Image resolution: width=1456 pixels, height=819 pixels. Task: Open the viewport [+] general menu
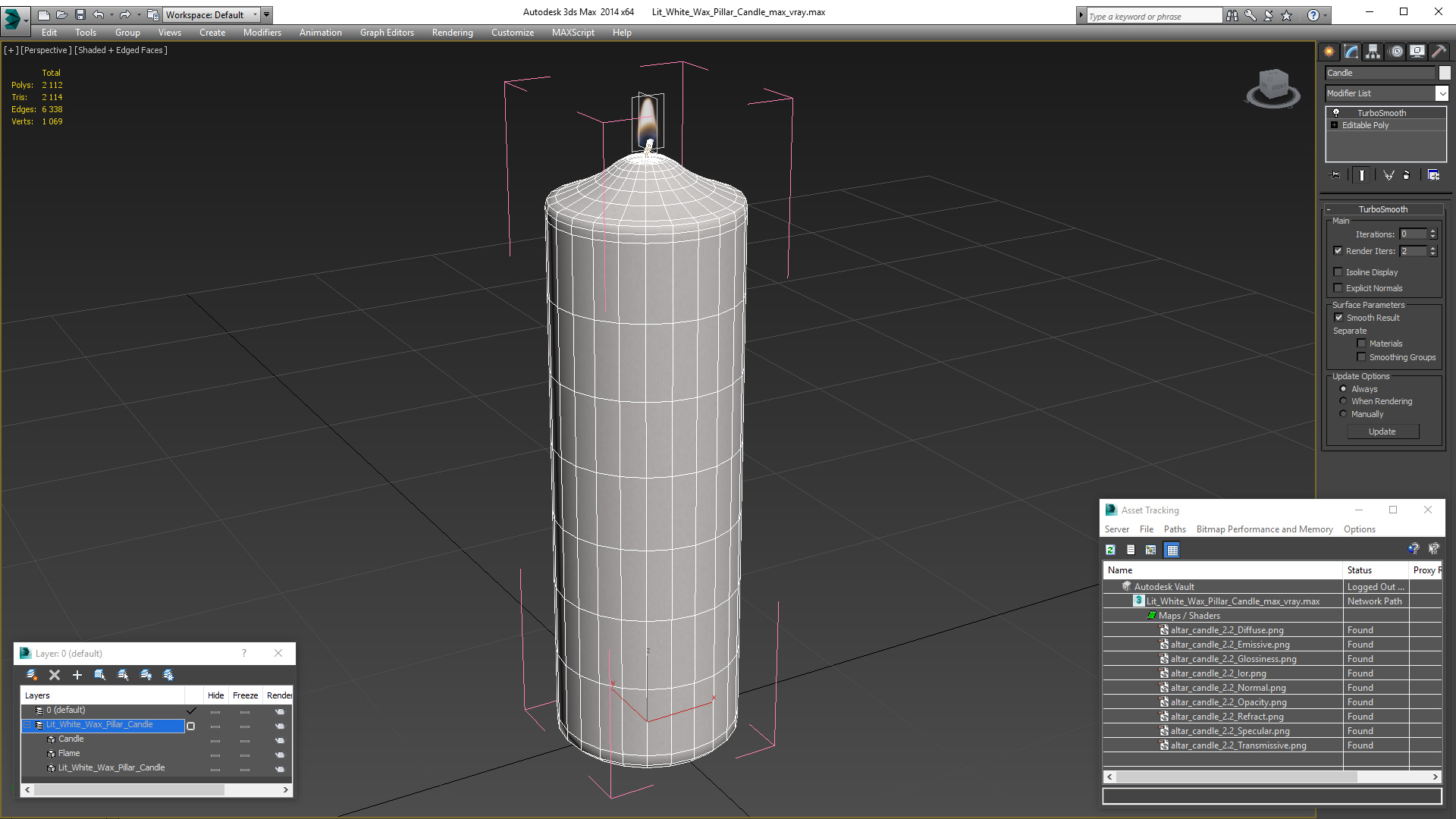[x=11, y=50]
